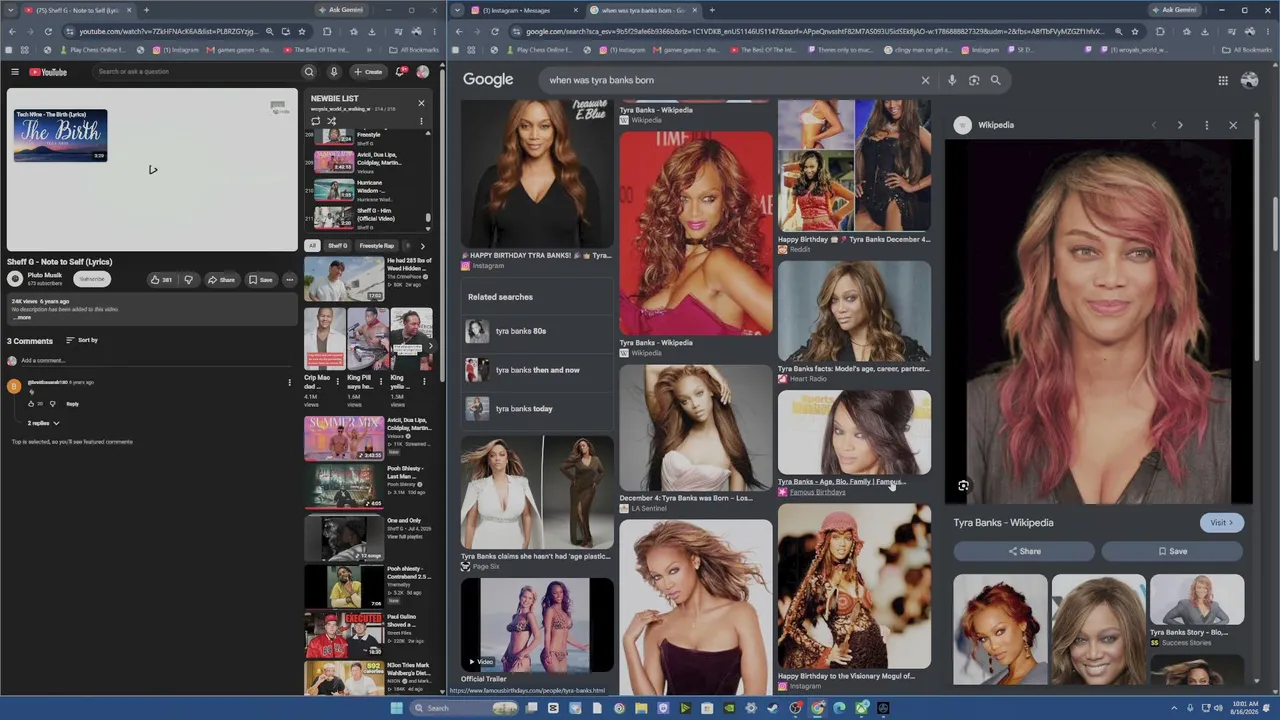Open more actions menu beside Save on YouTube
The width and height of the screenshot is (1280, 720).
pos(289,280)
